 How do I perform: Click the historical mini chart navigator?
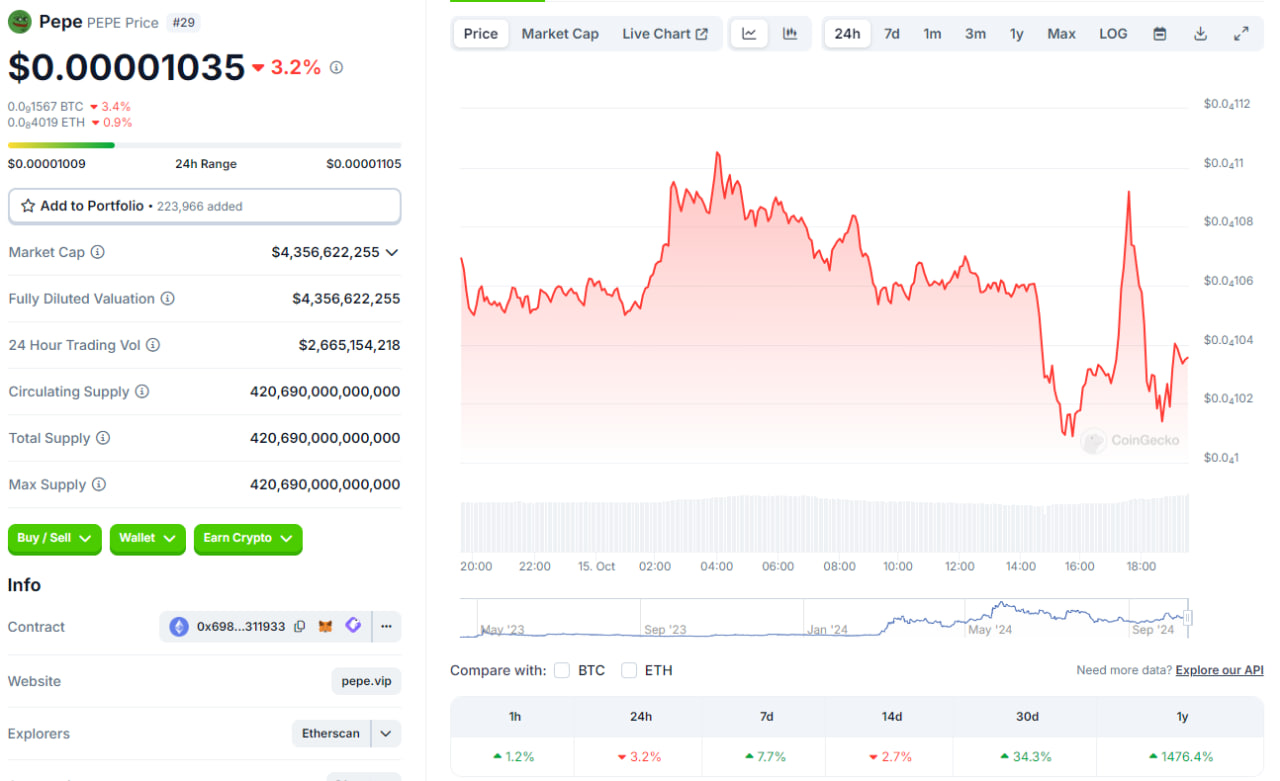click(825, 618)
